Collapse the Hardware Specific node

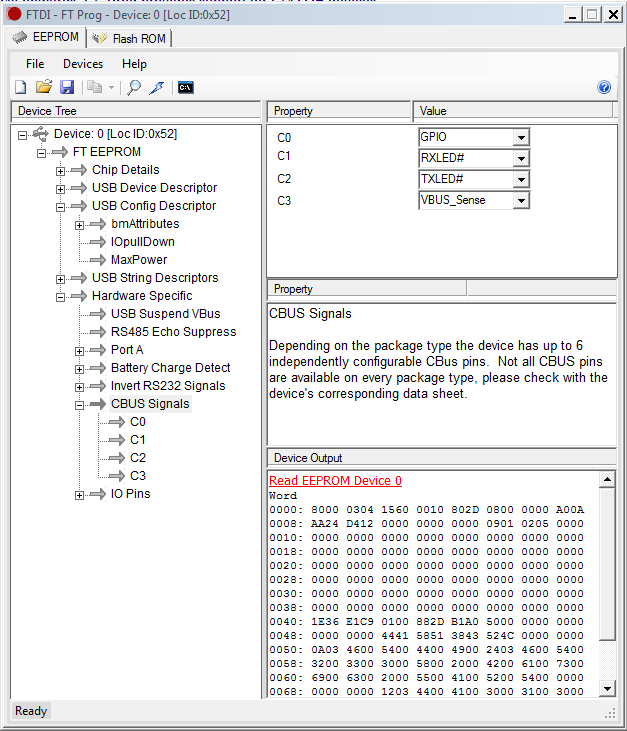(x=61, y=297)
